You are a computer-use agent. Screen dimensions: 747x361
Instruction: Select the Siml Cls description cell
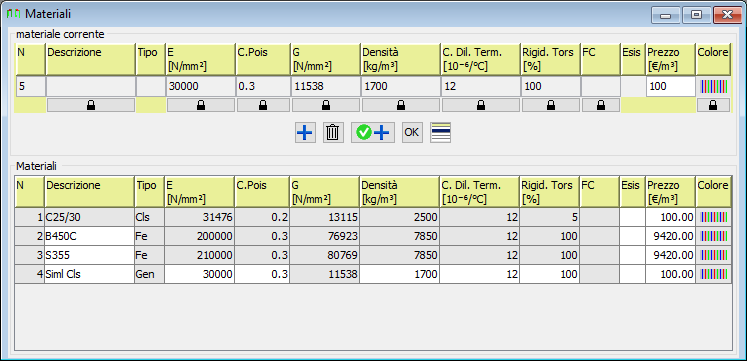pos(90,274)
